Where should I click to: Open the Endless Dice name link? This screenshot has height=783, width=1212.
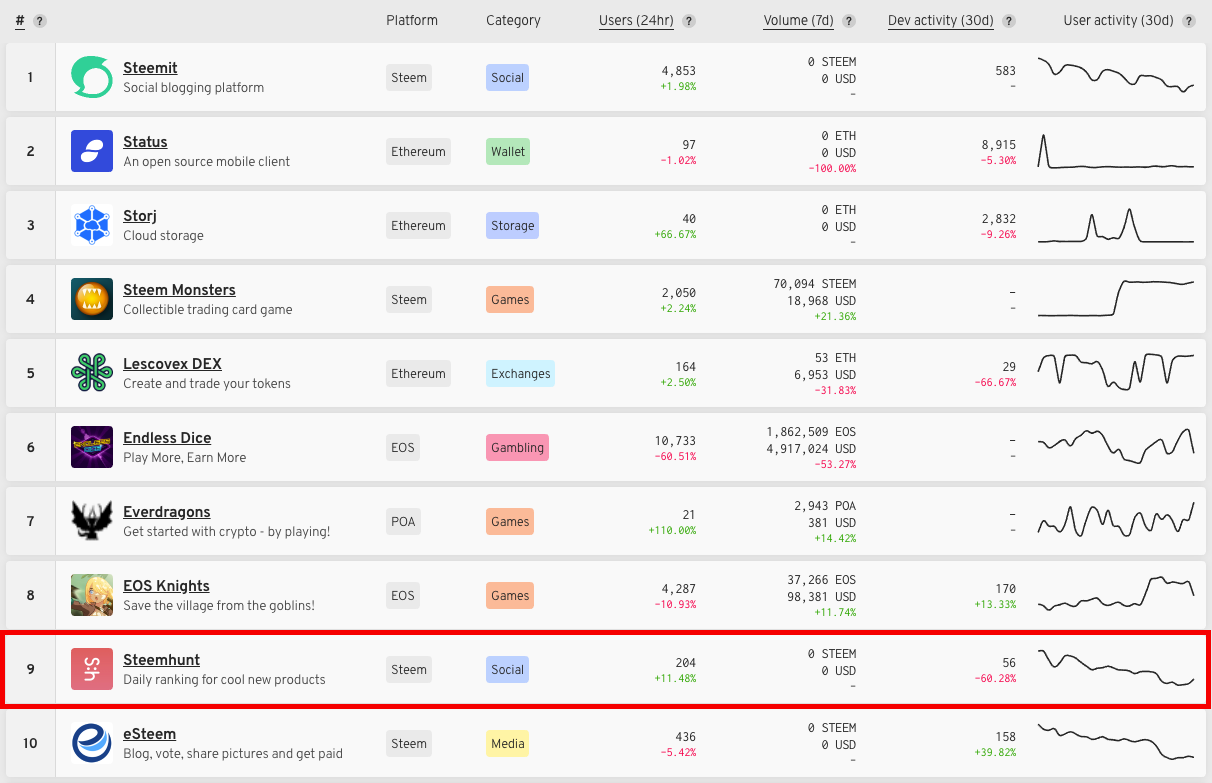point(167,438)
